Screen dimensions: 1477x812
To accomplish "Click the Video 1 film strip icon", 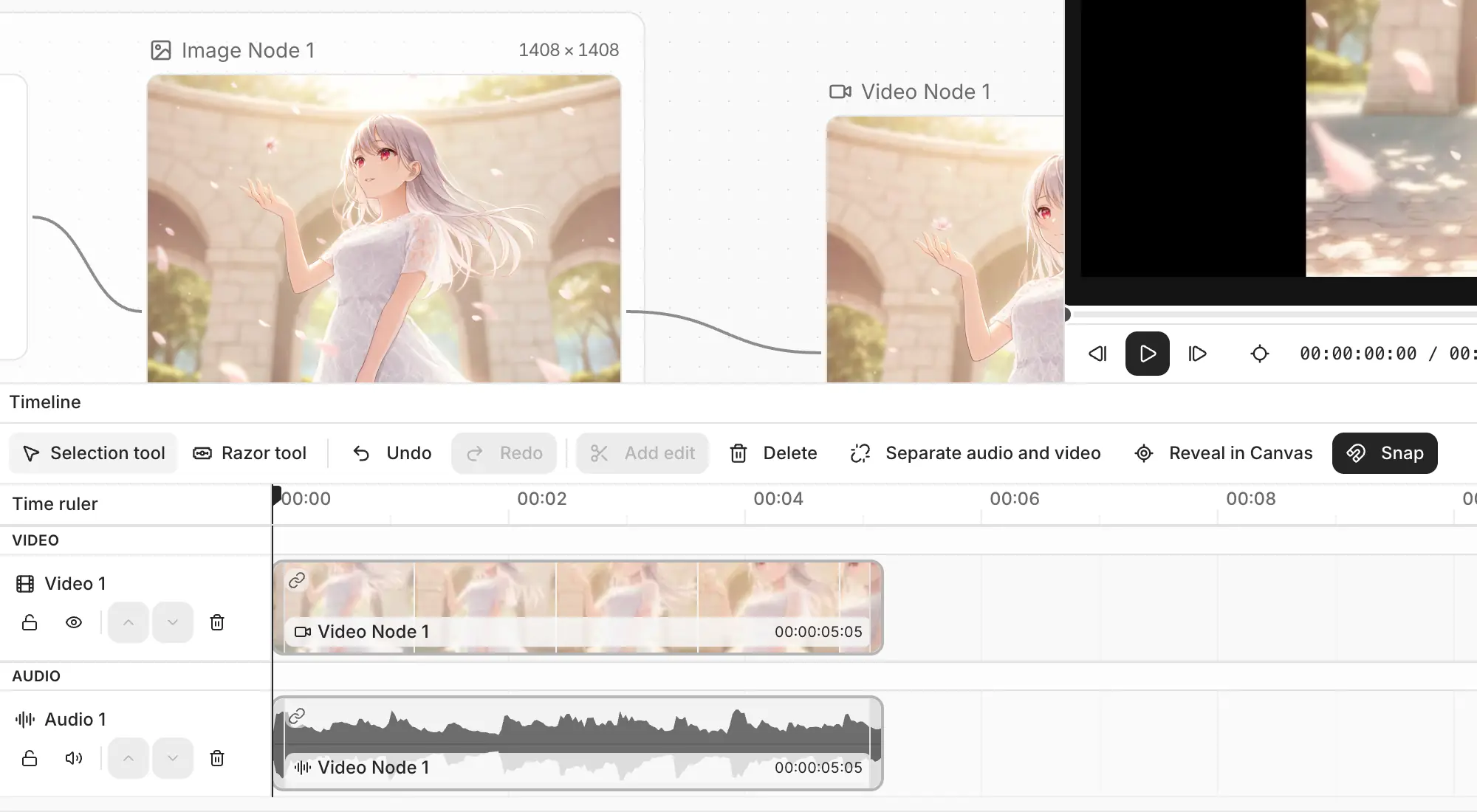I will coord(25,584).
